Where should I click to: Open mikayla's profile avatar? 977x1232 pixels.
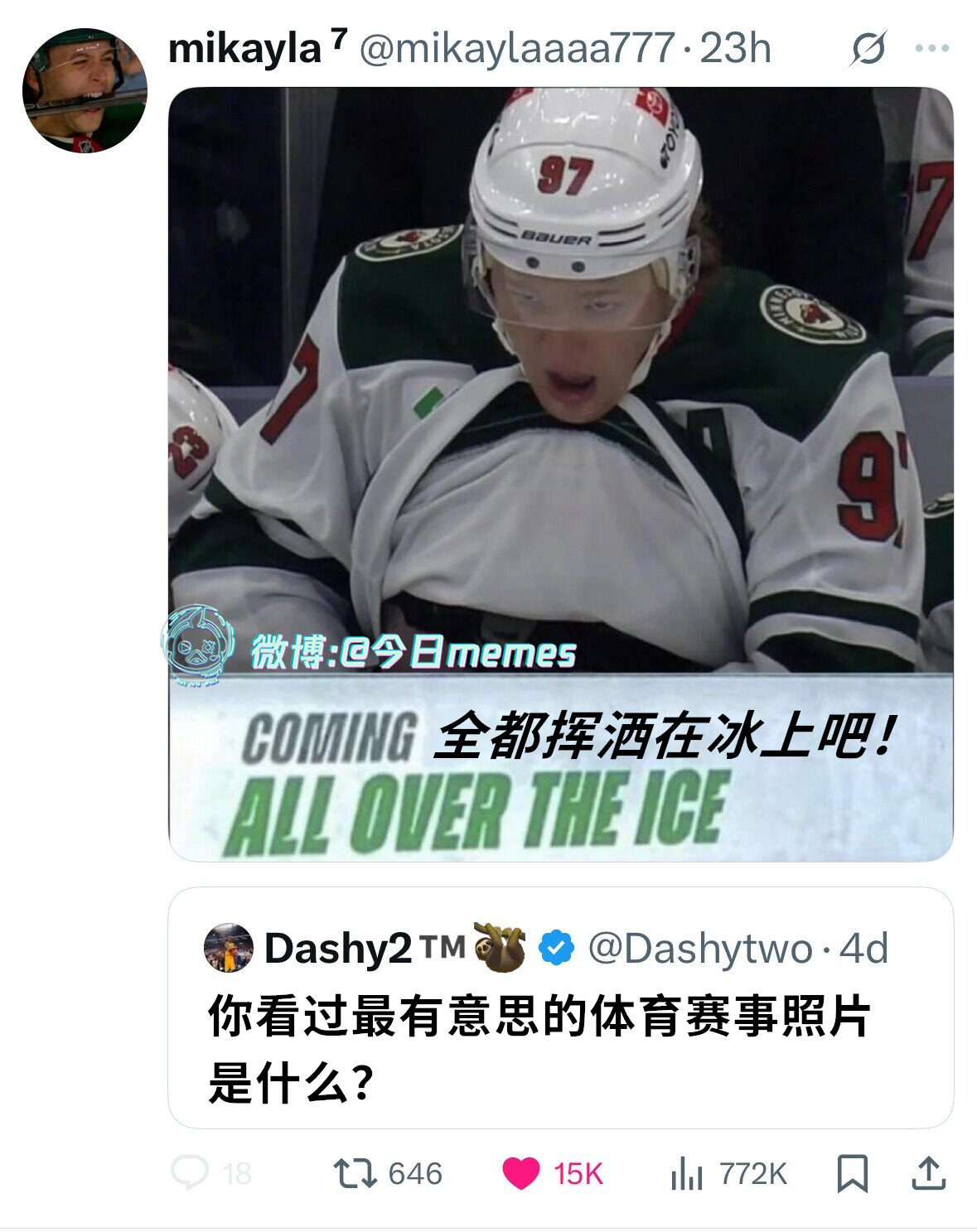pos(85,90)
